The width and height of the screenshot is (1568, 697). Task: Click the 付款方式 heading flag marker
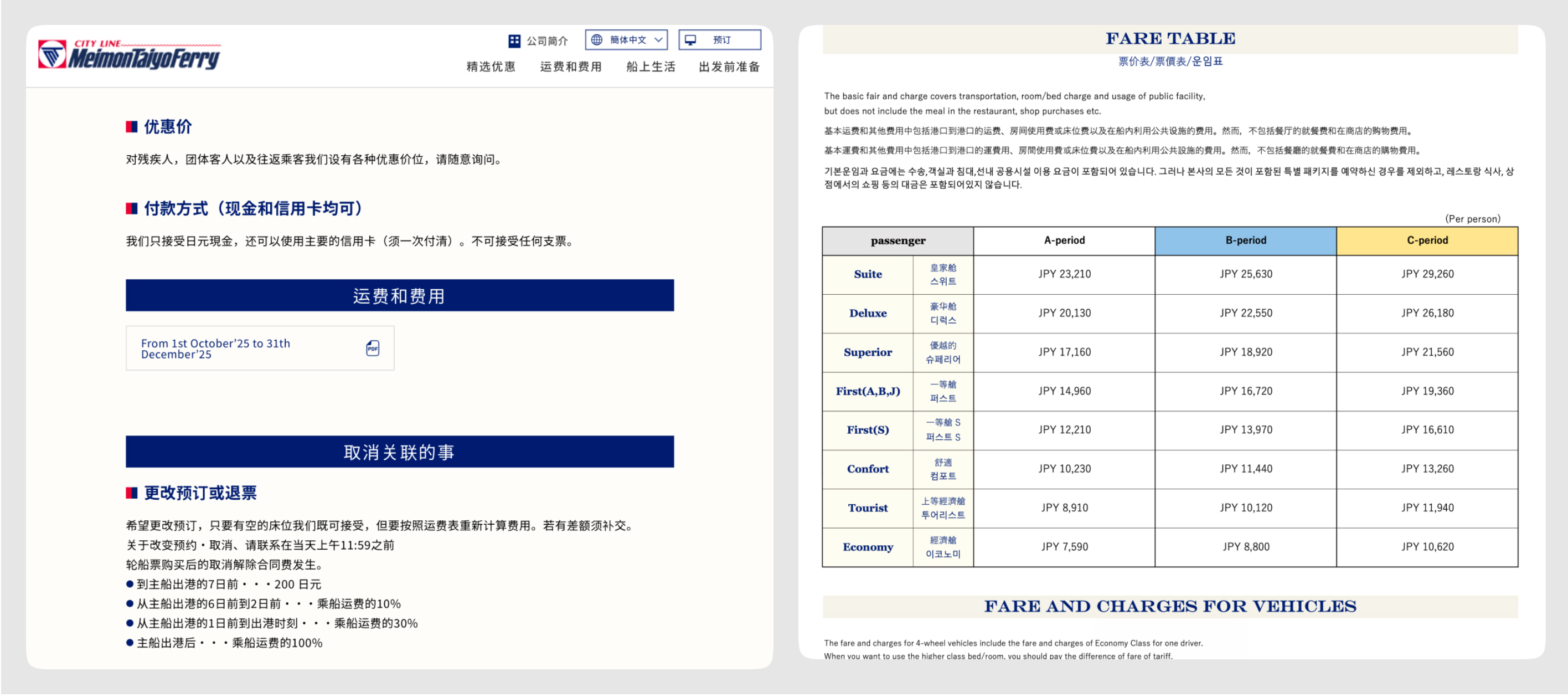[x=131, y=209]
